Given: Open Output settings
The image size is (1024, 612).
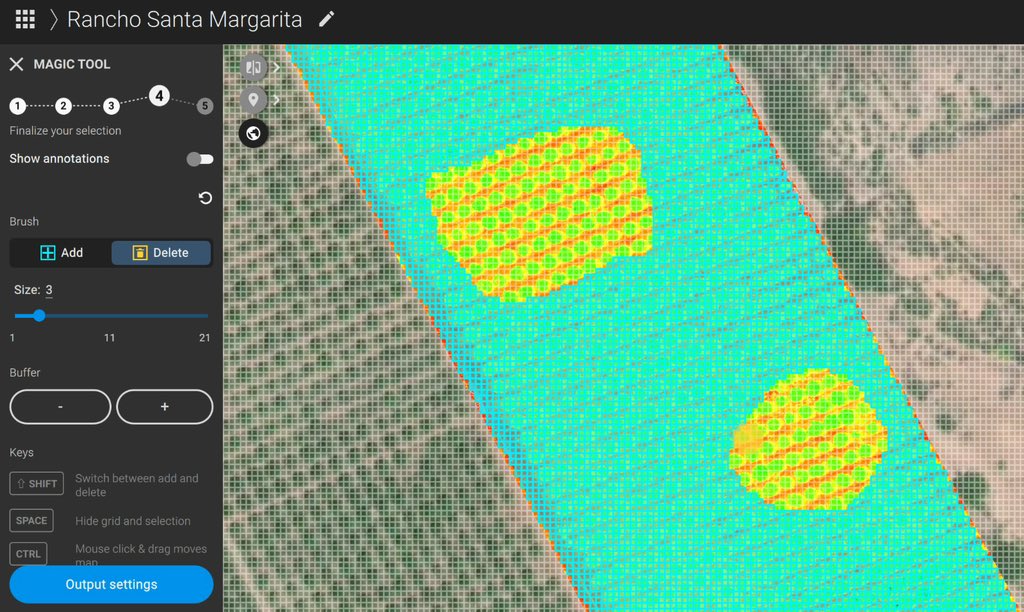Looking at the screenshot, I should coord(110,584).
